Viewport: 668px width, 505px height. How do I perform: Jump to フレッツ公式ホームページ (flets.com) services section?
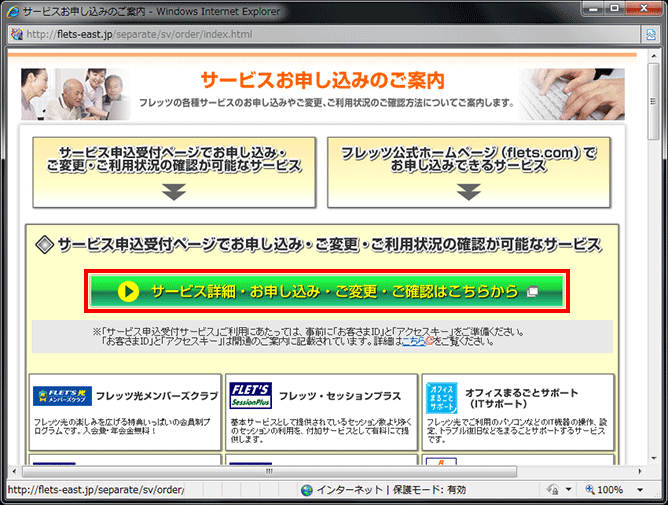coord(469,172)
